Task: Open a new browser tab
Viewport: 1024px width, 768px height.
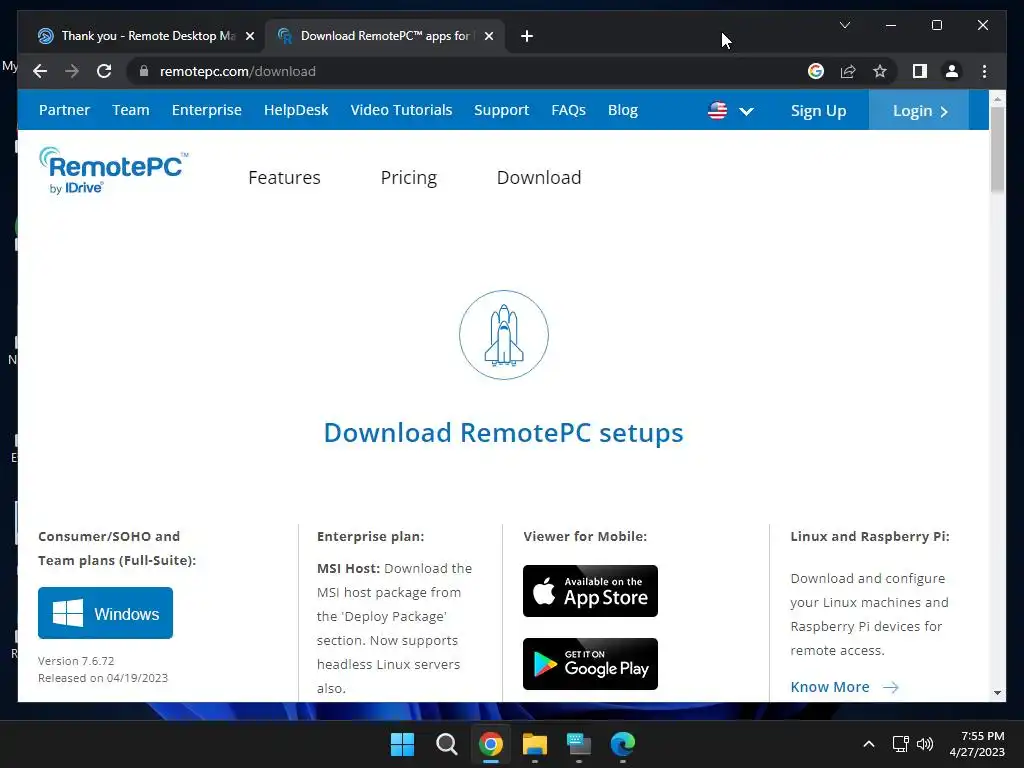Action: (x=527, y=36)
